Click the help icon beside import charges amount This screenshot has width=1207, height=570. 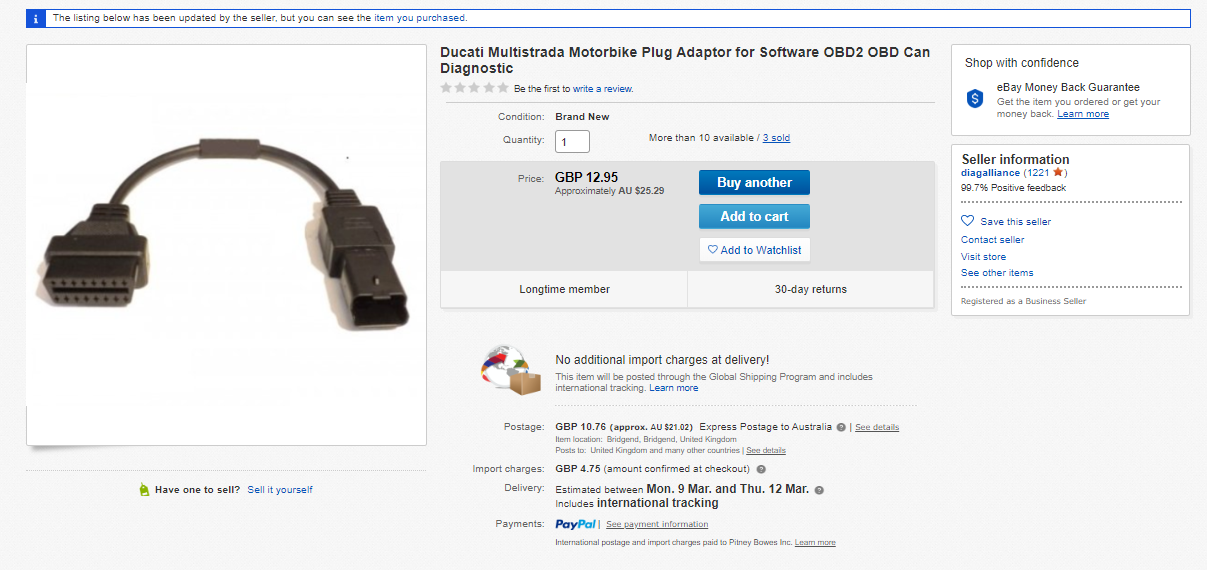(761, 469)
